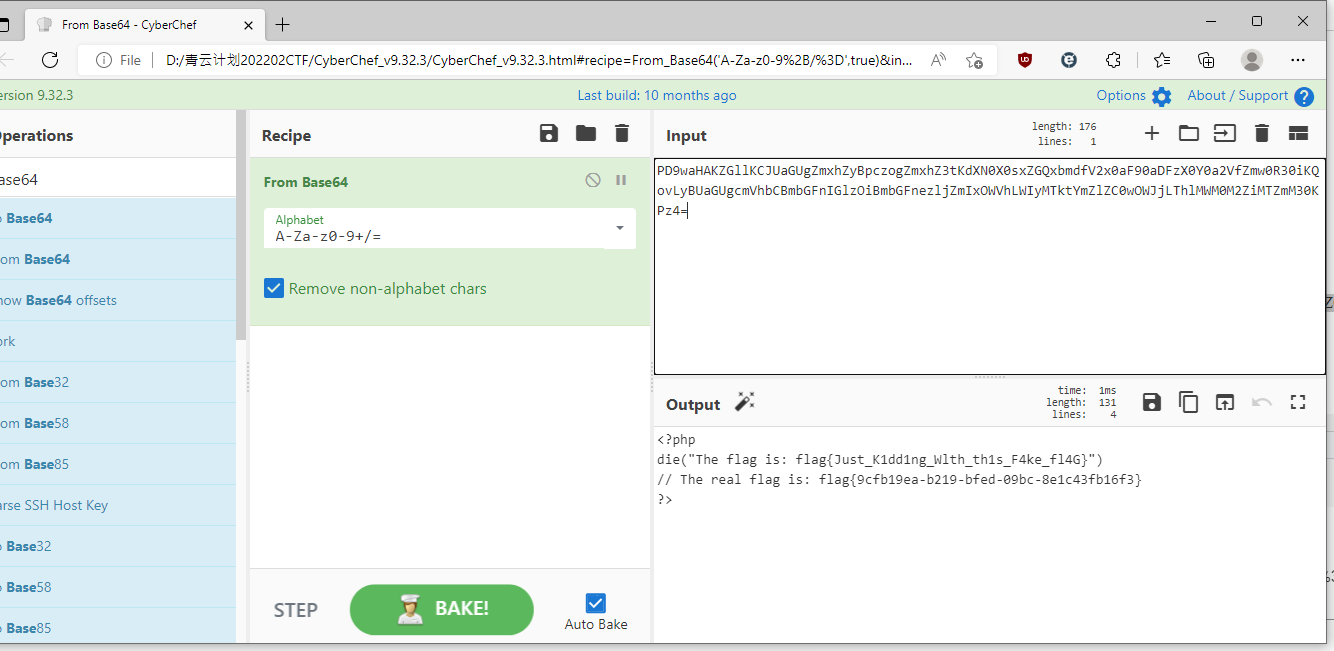Select From Base58 operation
The width and height of the screenshot is (1334, 651).
(x=118, y=423)
